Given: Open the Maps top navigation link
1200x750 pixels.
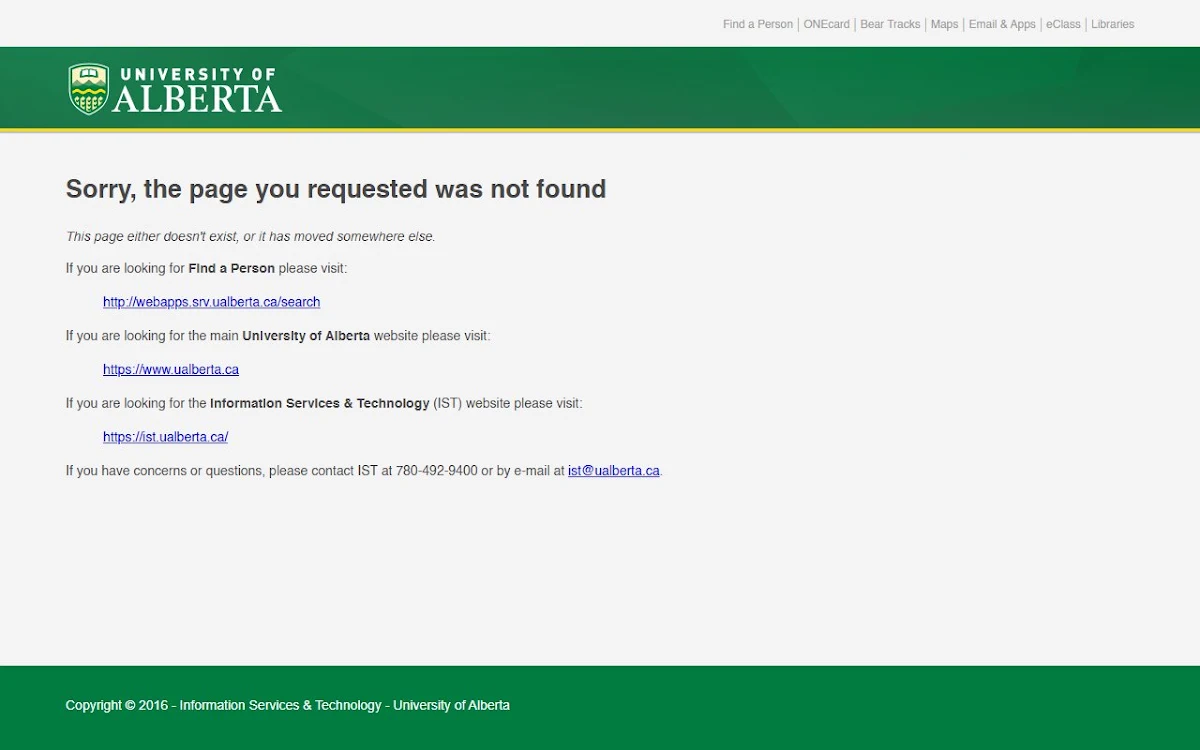Looking at the screenshot, I should (944, 24).
